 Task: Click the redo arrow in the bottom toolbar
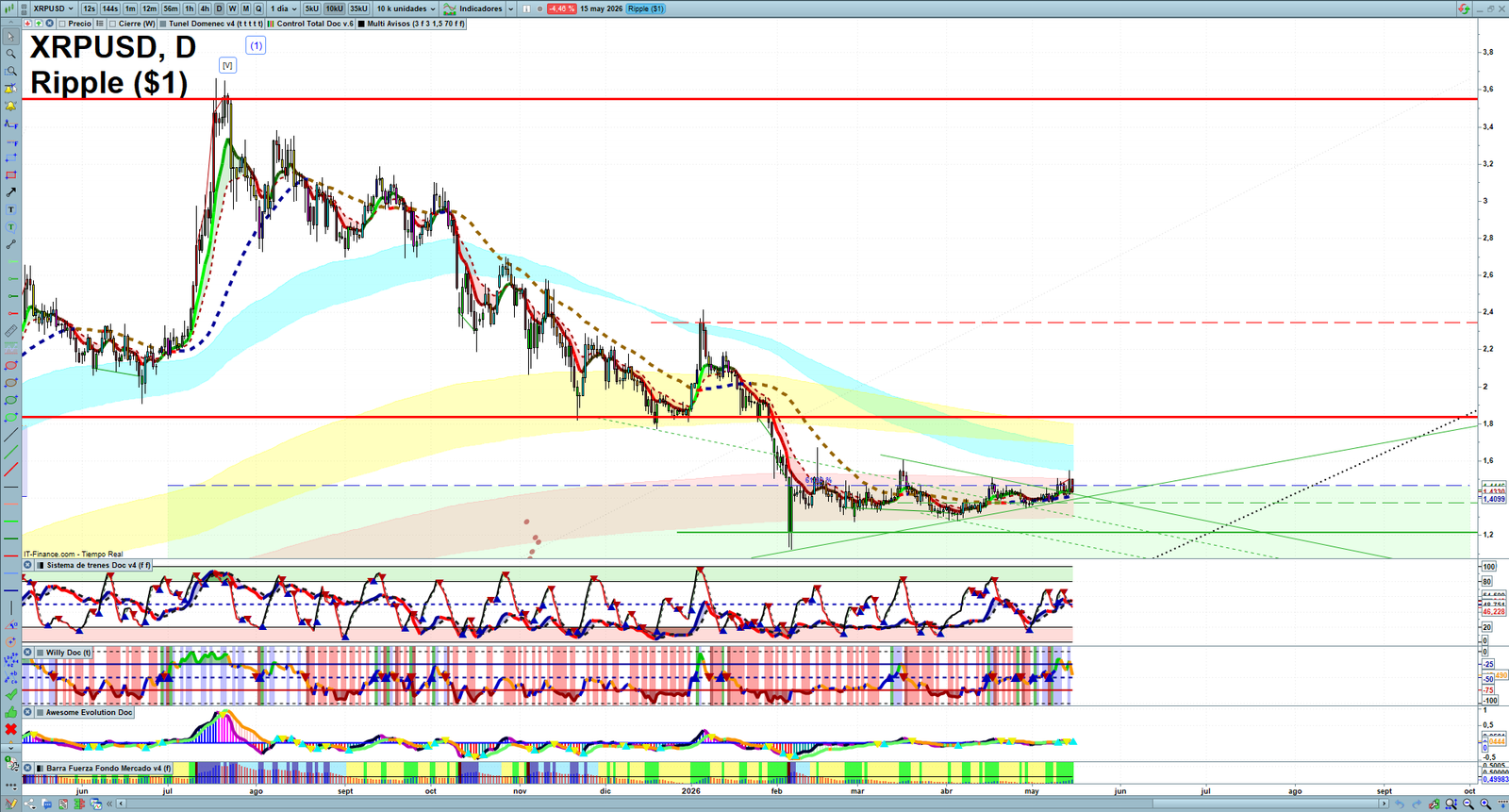tap(1417, 804)
